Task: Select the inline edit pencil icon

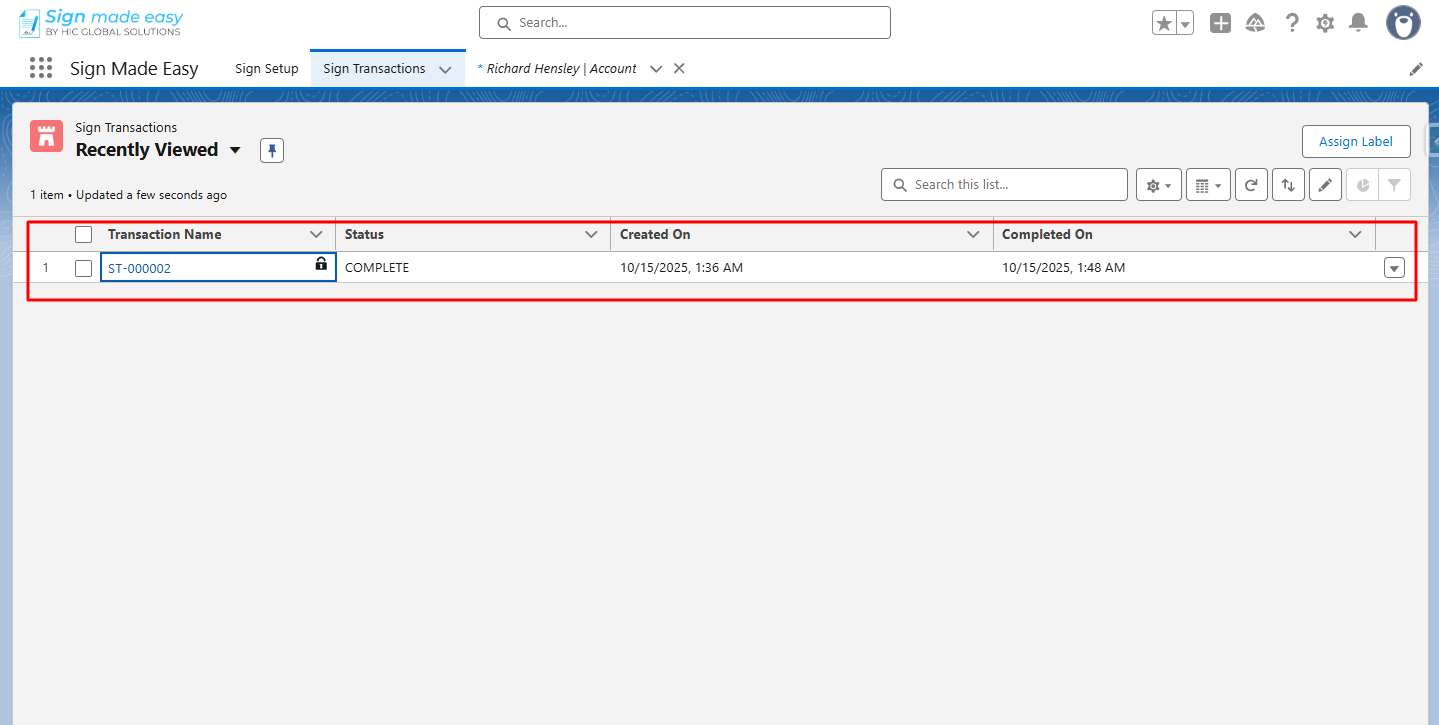Action: (x=1325, y=184)
